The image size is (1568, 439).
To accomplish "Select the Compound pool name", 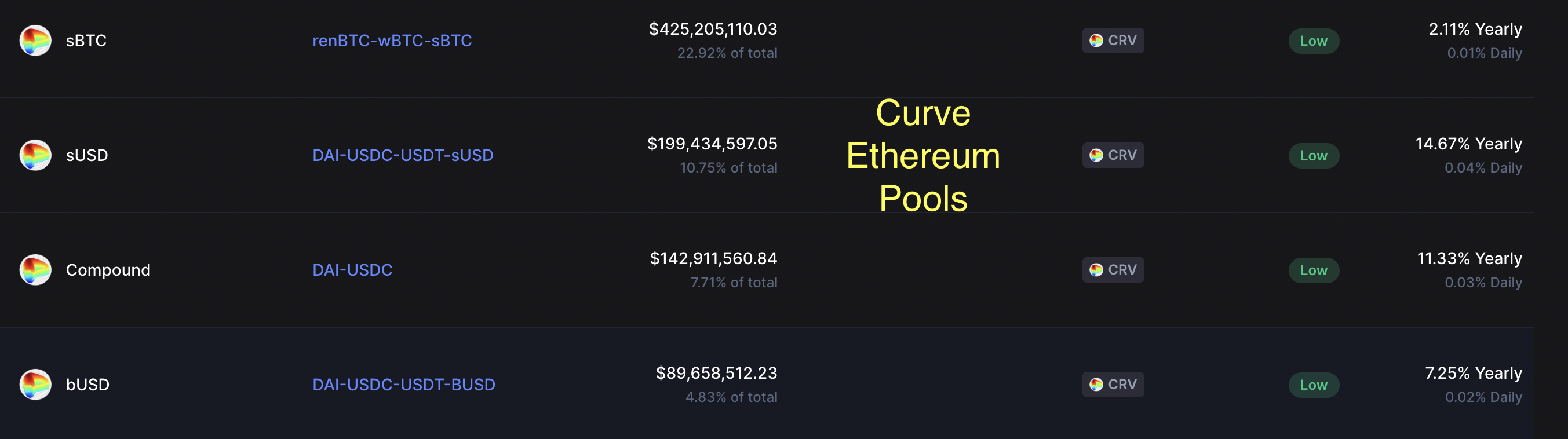I will 108,270.
